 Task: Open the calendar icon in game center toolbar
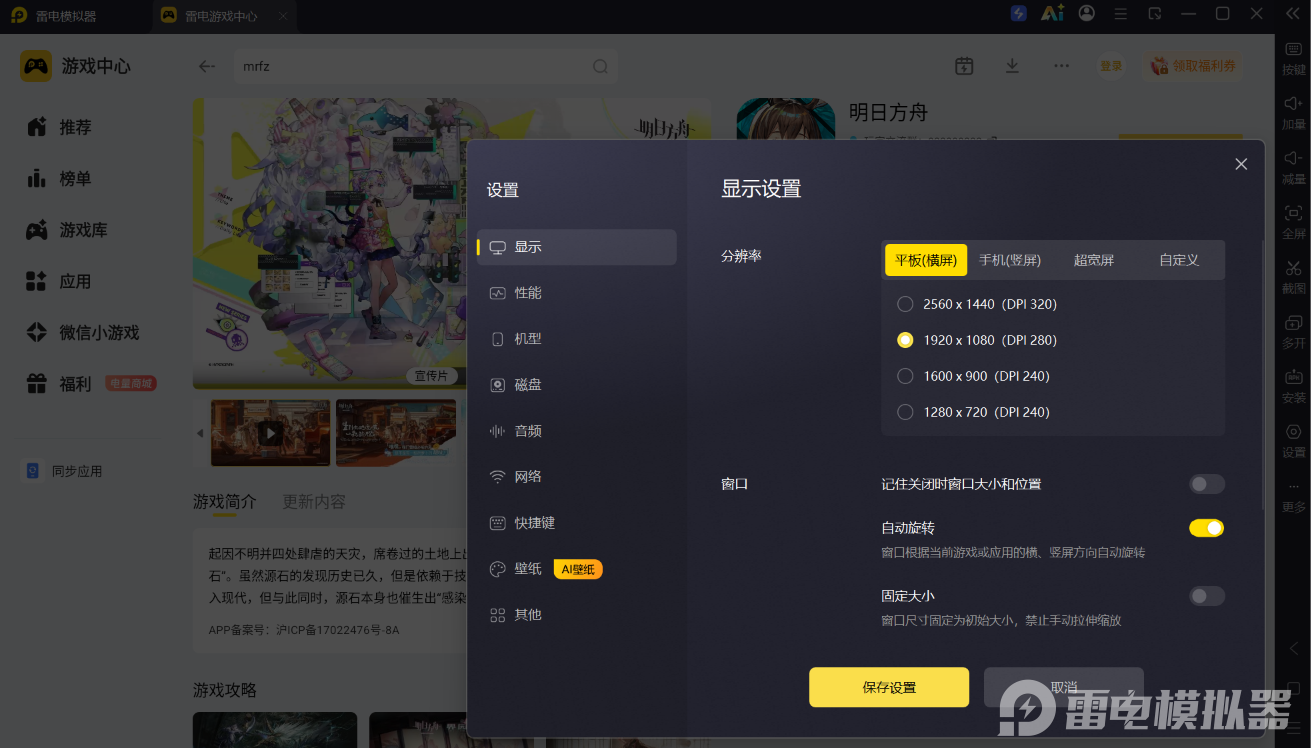point(964,66)
